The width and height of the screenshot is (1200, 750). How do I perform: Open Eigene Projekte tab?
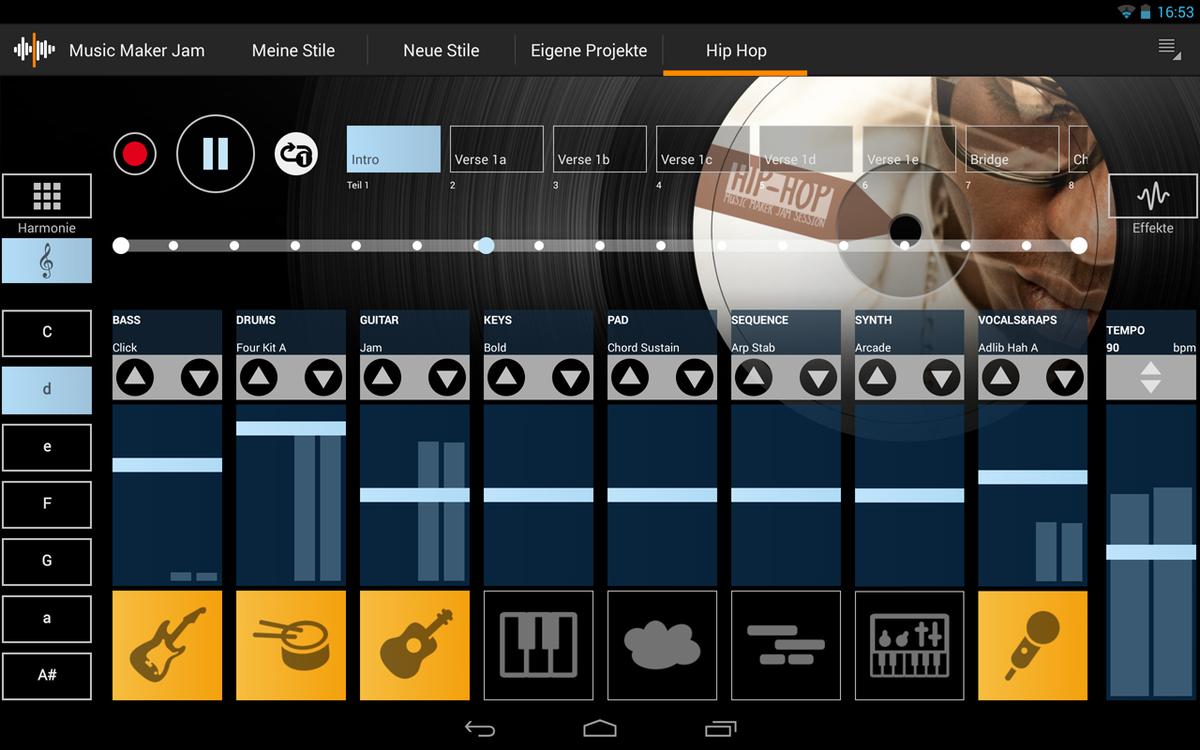[x=589, y=50]
